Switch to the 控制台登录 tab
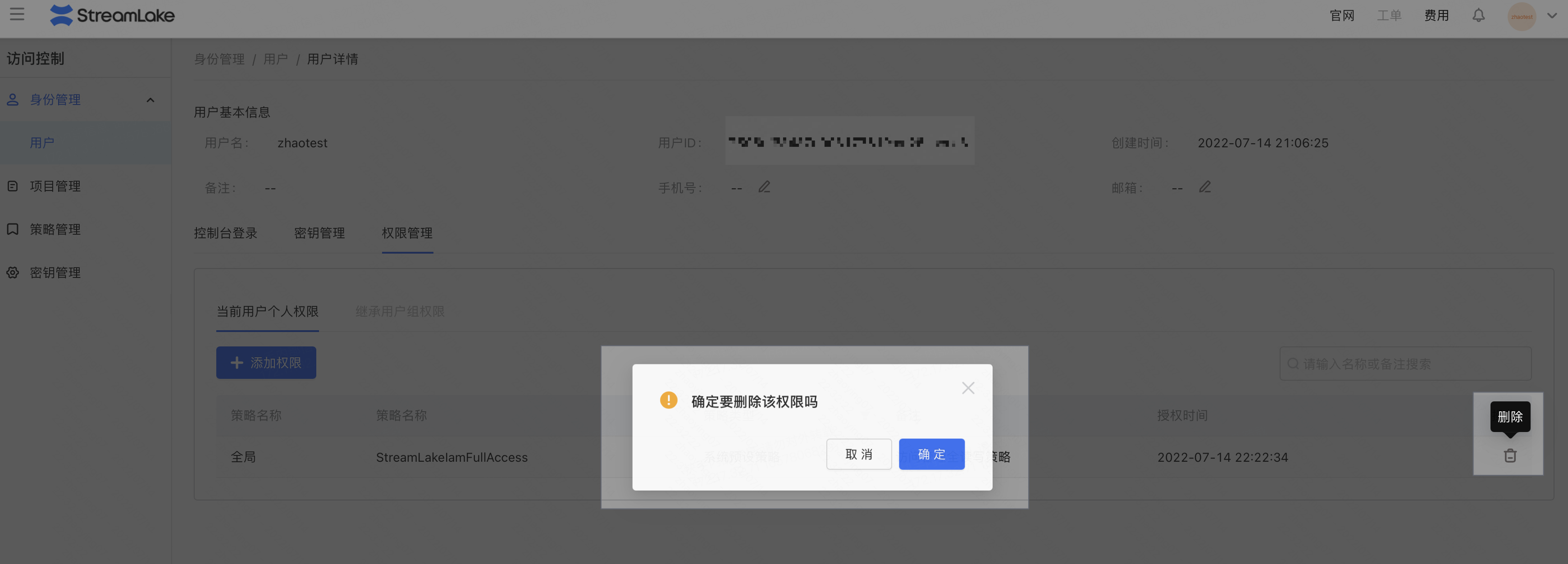 pos(226,233)
